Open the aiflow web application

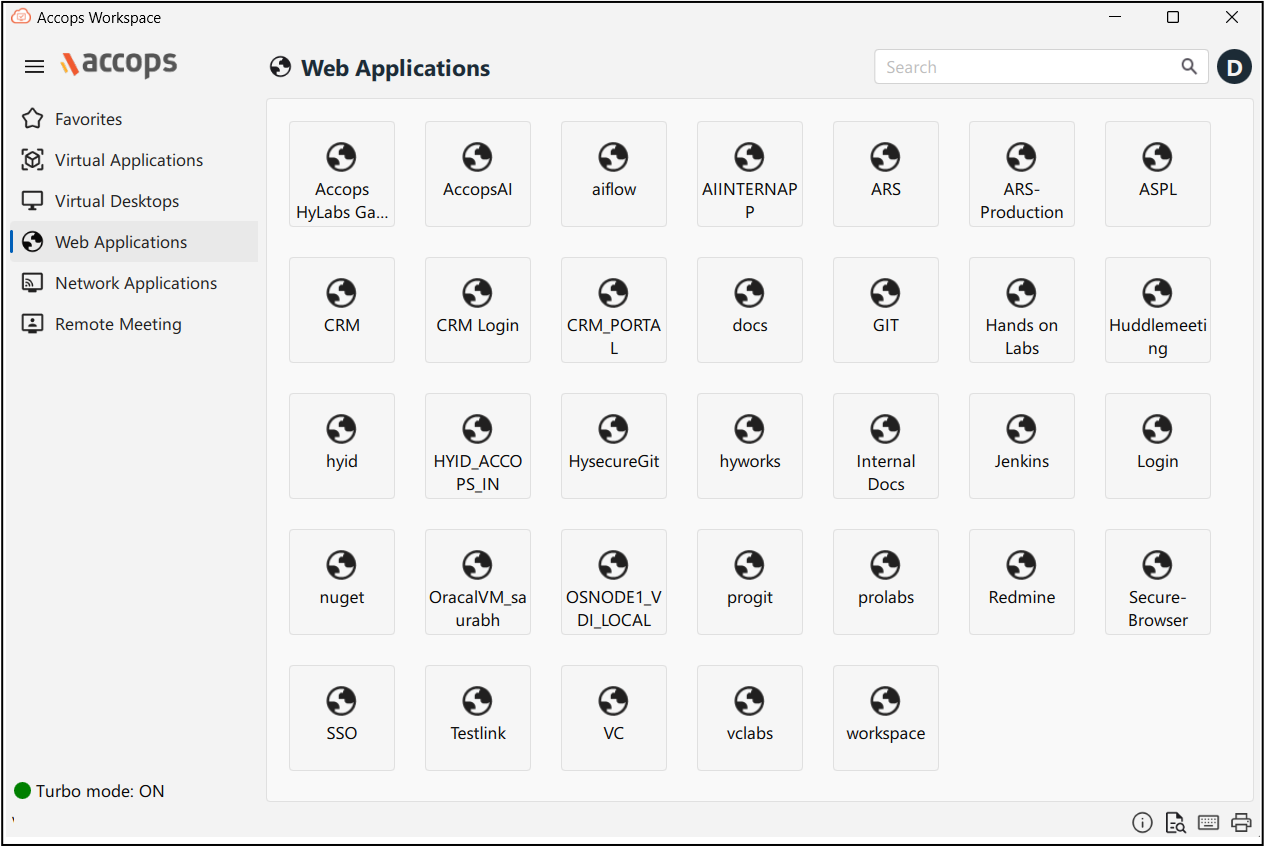click(614, 174)
